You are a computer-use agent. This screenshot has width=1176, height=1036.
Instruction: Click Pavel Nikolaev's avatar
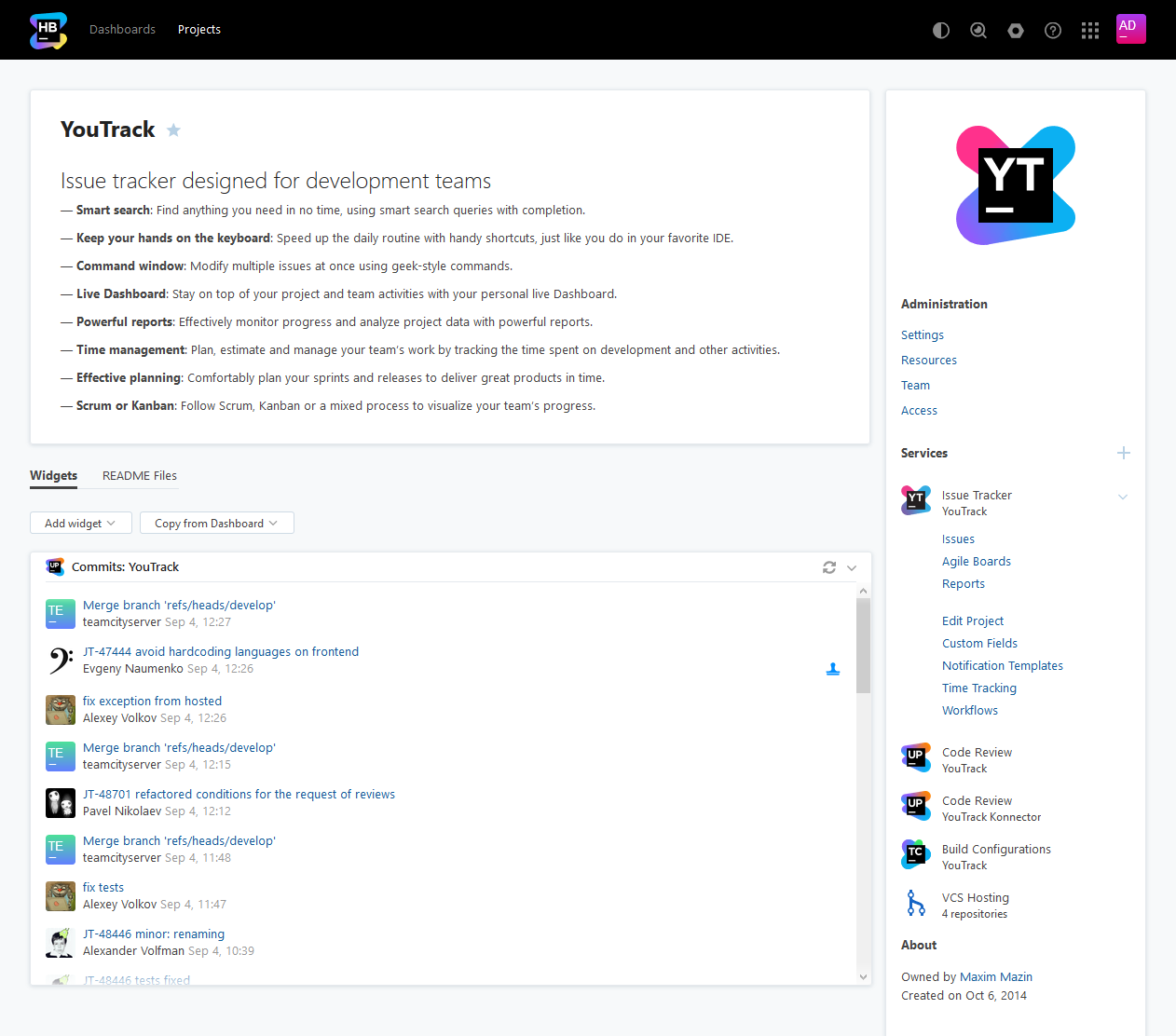61,803
